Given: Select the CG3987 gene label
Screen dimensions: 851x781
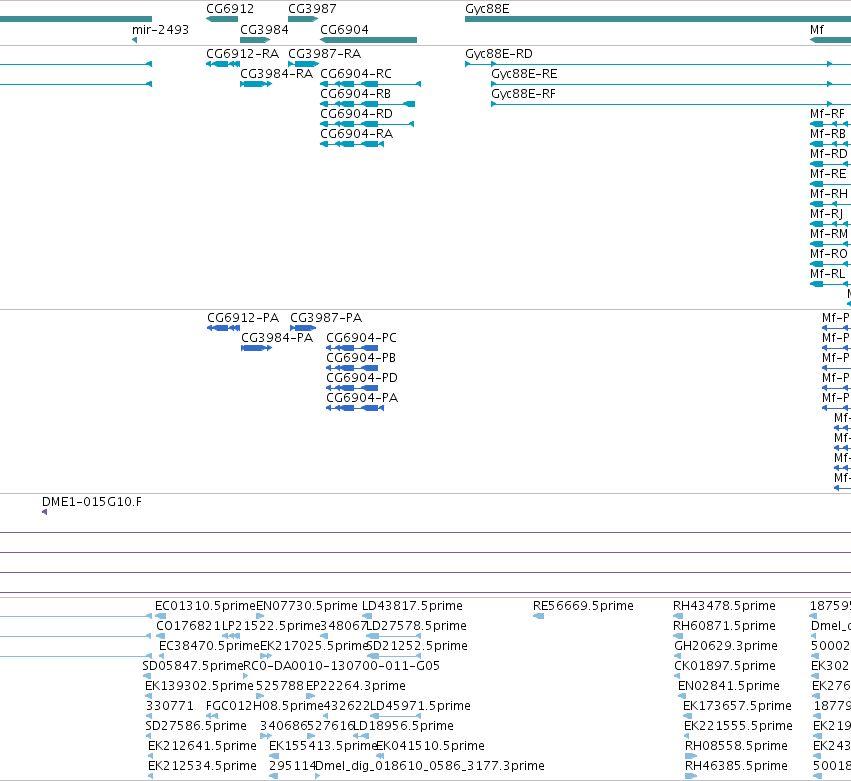Looking at the screenshot, I should [312, 9].
